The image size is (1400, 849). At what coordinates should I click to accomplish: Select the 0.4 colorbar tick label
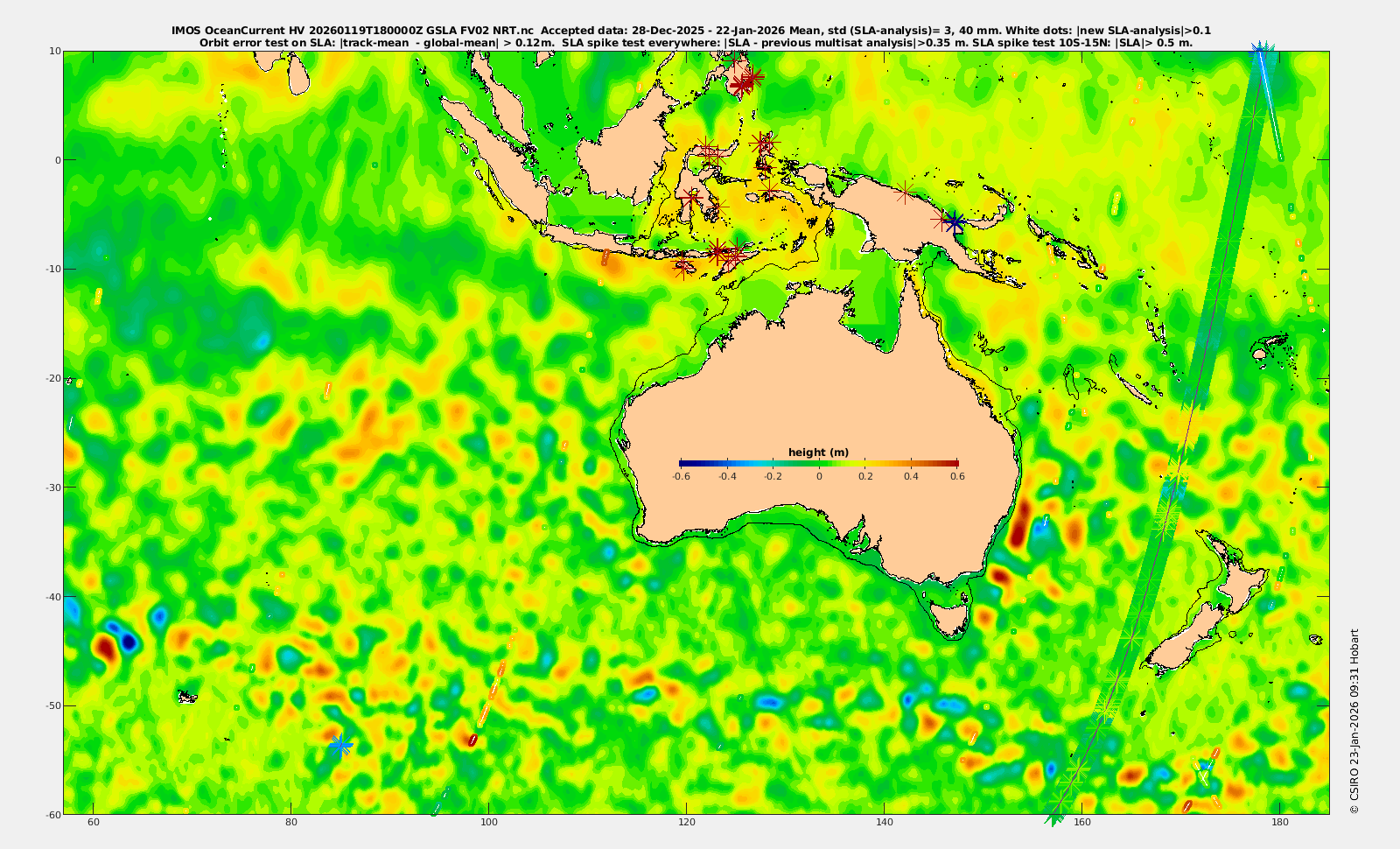point(912,477)
